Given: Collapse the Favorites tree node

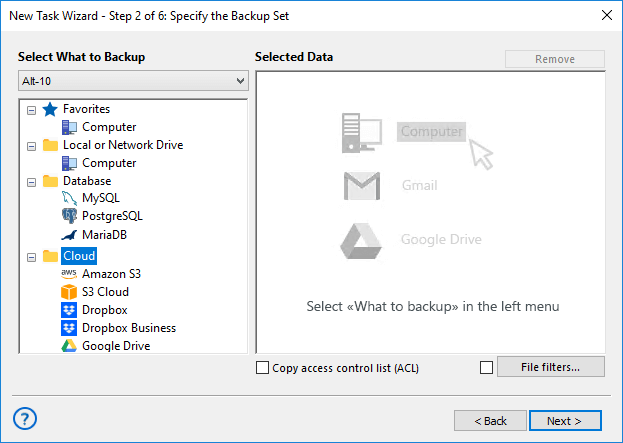Looking at the screenshot, I should click(31, 109).
